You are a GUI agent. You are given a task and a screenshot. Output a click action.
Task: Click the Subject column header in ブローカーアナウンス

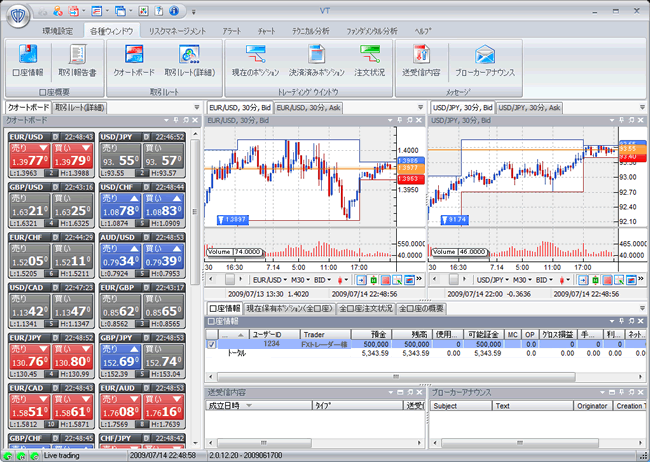coord(461,406)
